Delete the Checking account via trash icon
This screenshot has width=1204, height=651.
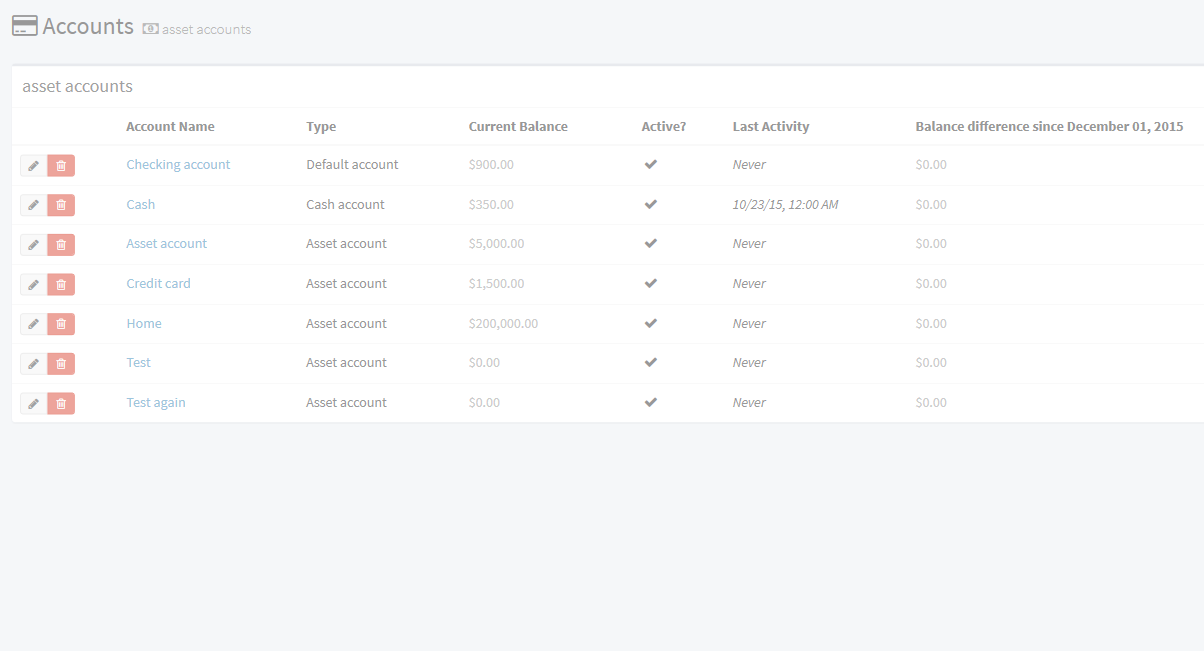coord(61,165)
